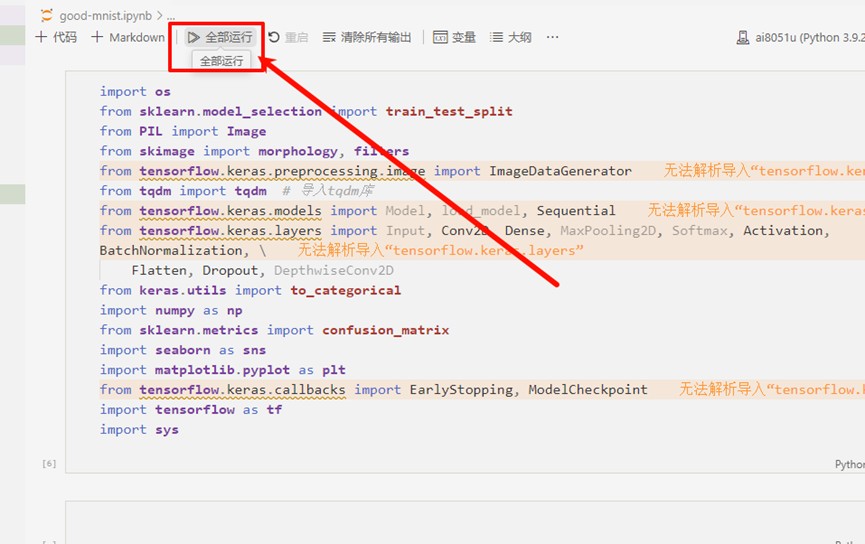The width and height of the screenshot is (865, 544).
Task: Show the notebook 大纲 outline
Action: [x=511, y=37]
